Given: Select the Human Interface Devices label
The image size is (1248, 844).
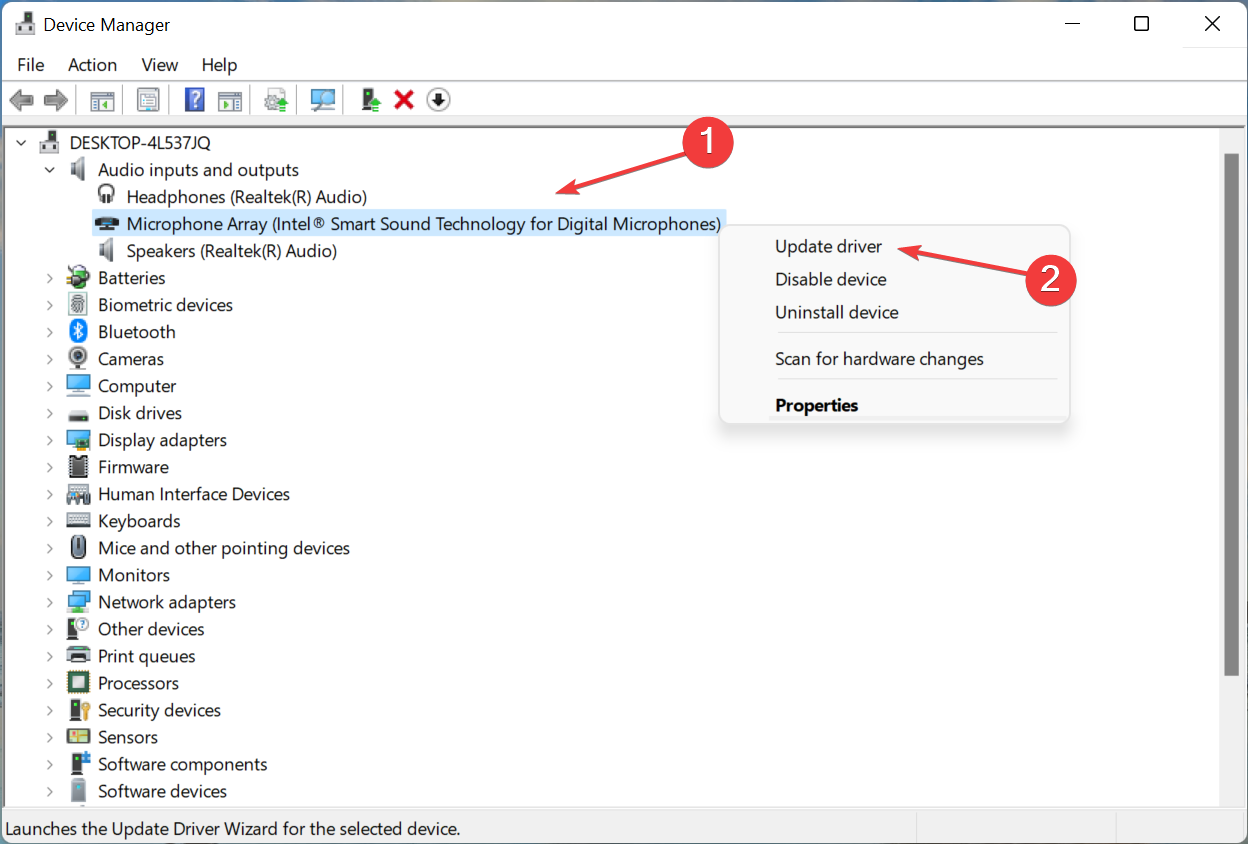Looking at the screenshot, I should click(194, 494).
